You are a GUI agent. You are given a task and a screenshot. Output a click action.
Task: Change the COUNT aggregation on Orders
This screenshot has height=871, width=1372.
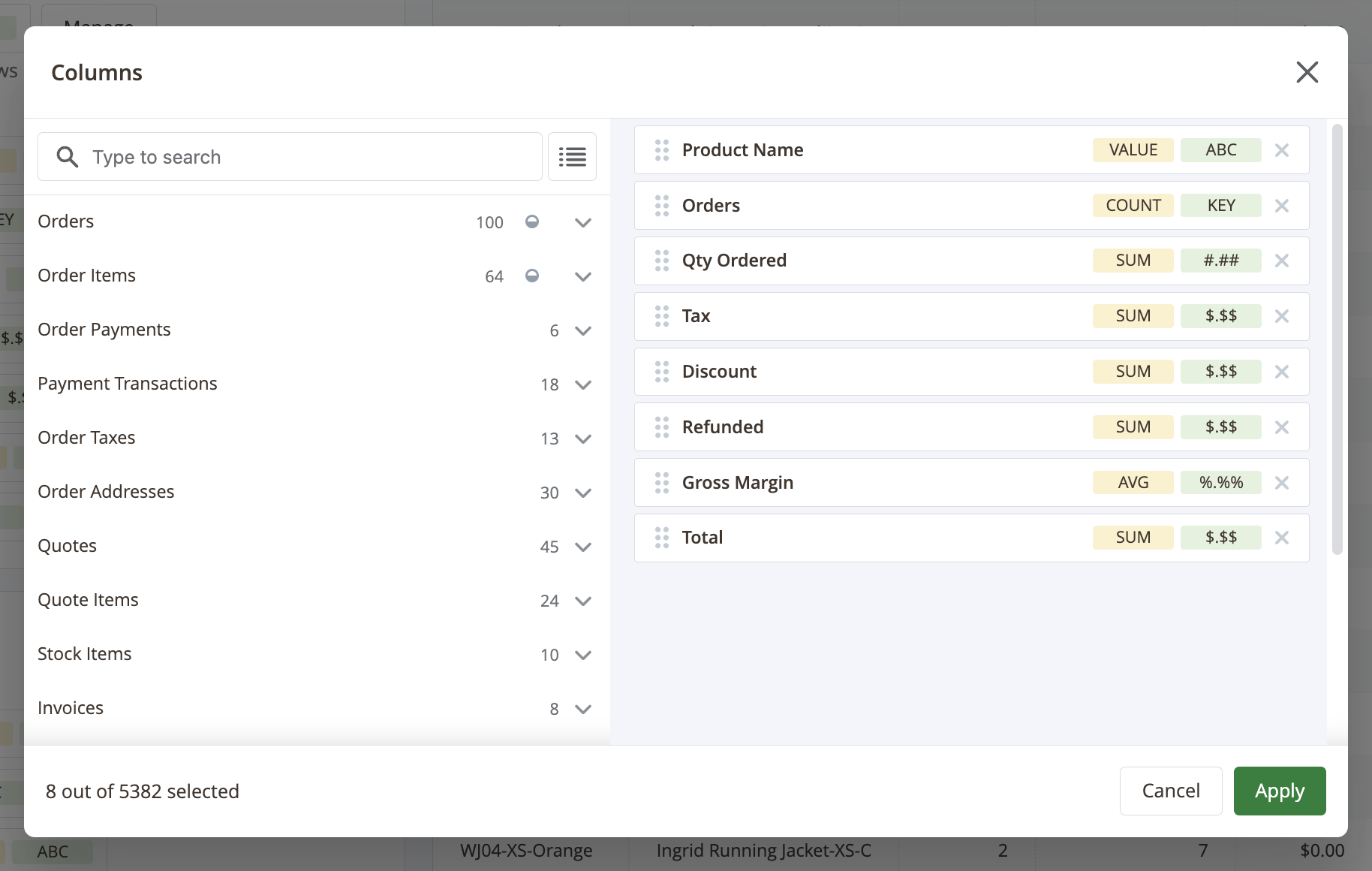tap(1133, 206)
